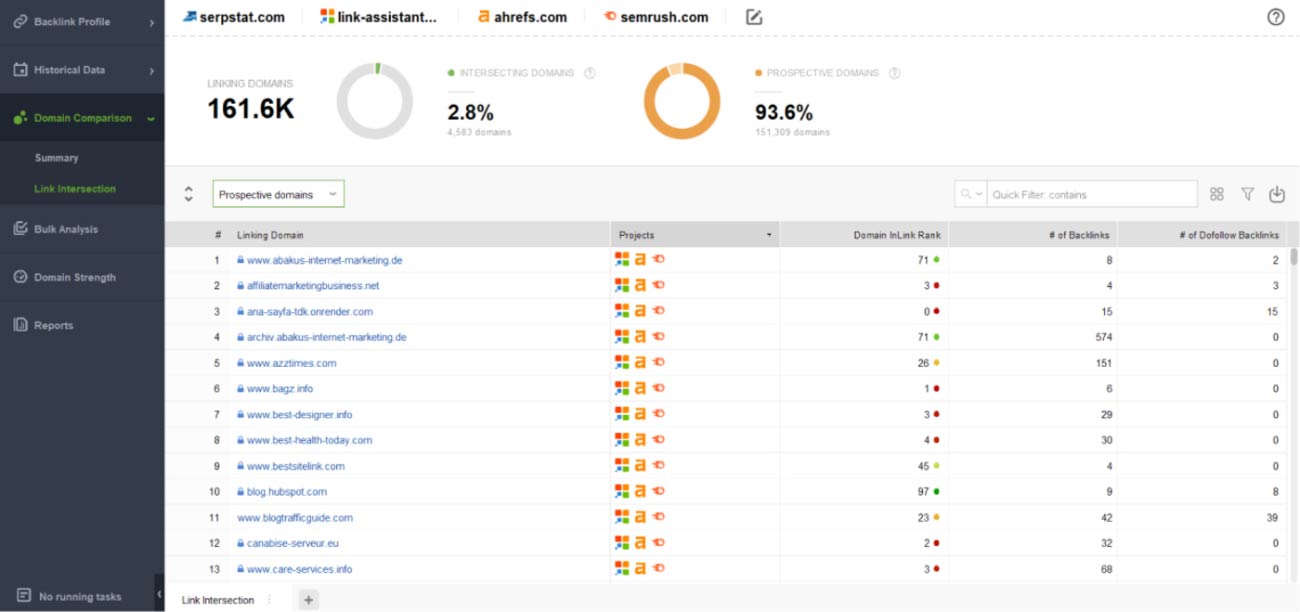
Task: Open options menu on Link Intersection tab
Action: click(x=268, y=600)
